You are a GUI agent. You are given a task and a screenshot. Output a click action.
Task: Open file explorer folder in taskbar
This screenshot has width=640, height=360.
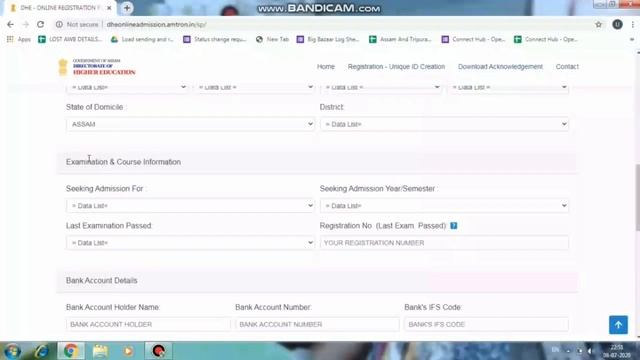[x=100, y=351]
